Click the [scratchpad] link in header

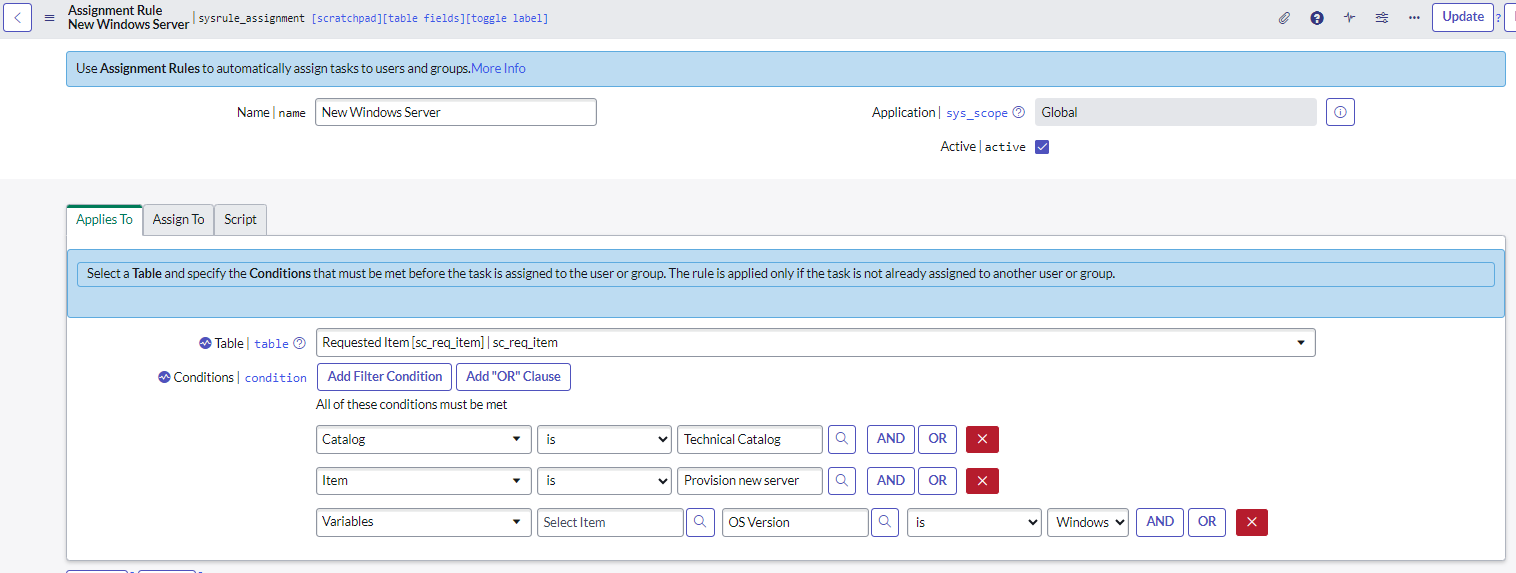coord(347,18)
